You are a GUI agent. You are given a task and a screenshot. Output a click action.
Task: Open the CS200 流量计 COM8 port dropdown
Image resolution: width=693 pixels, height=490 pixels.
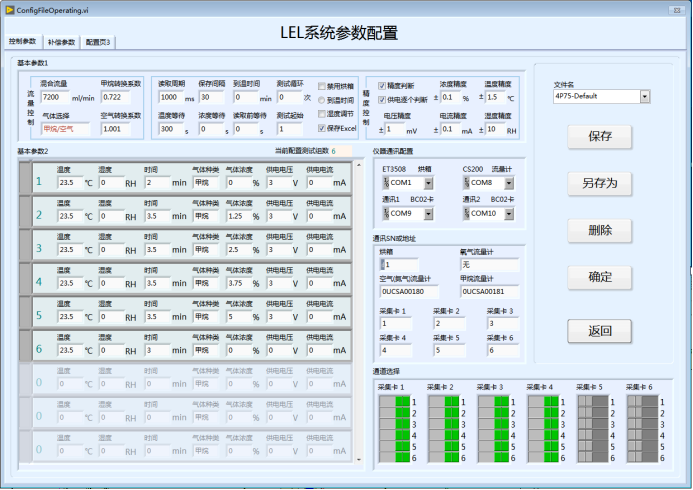[x=509, y=182]
